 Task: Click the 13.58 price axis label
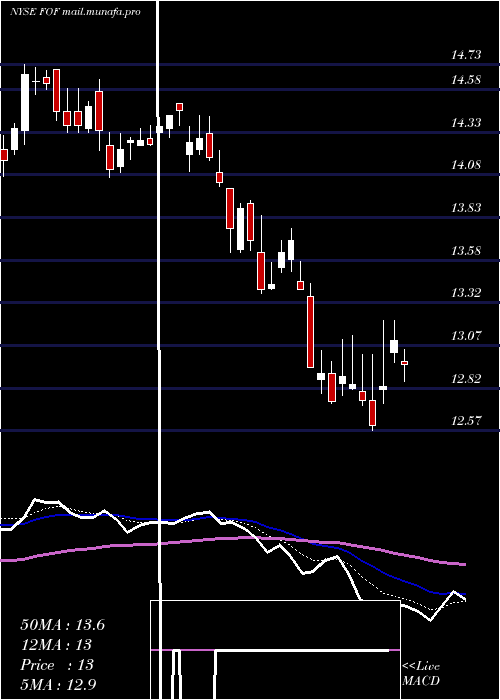click(x=466, y=250)
